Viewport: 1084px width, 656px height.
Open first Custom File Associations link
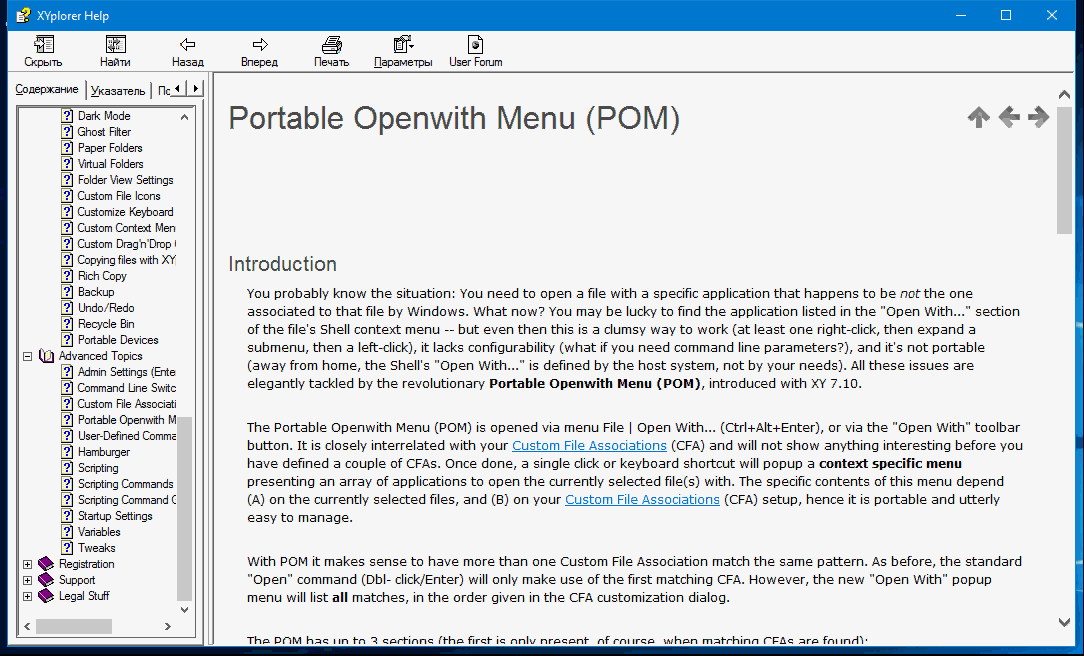coord(589,445)
